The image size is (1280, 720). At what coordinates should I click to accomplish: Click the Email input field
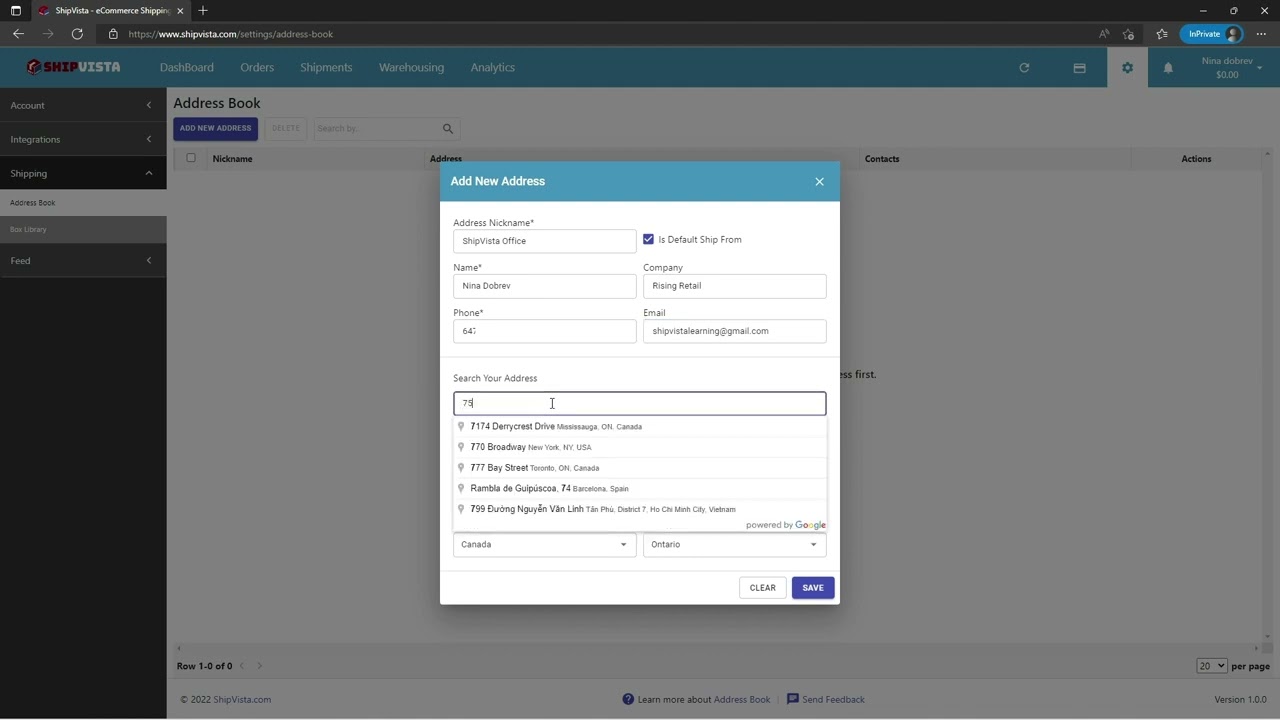734,331
